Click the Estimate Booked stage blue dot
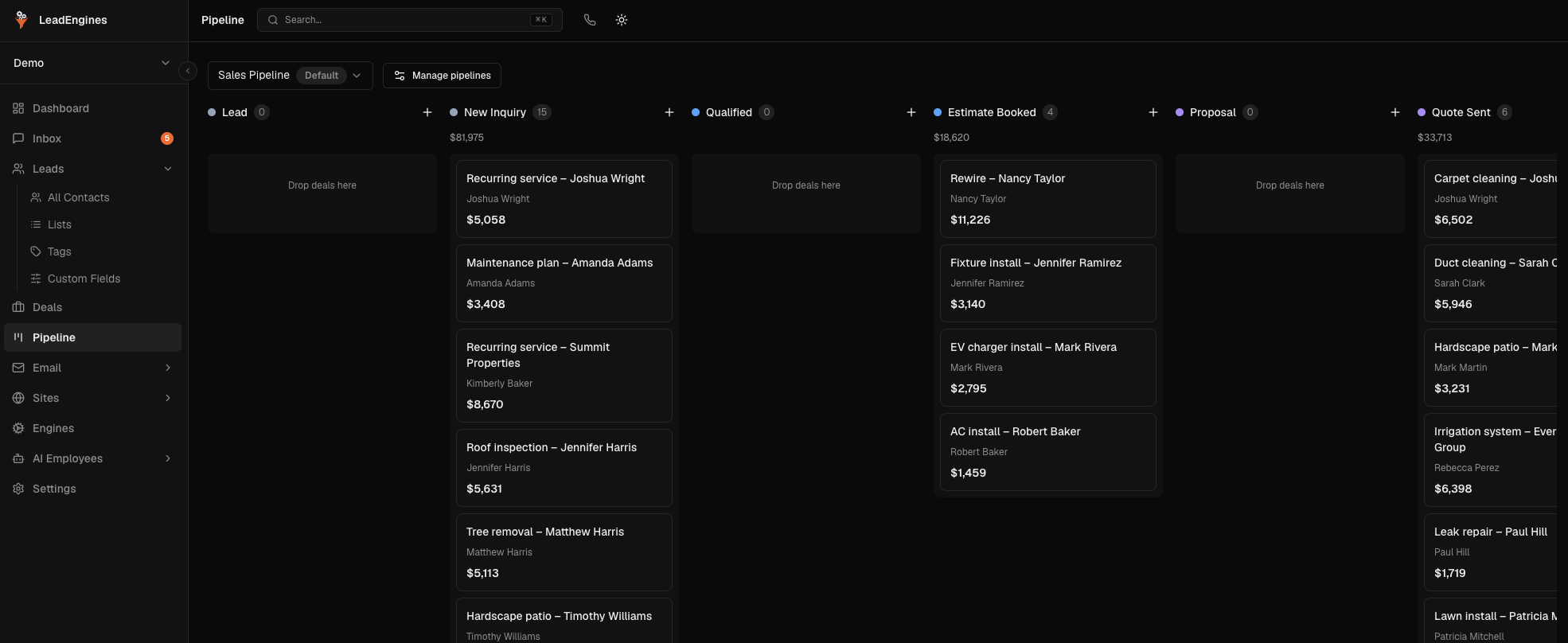This screenshot has width=1568, height=643. point(938,112)
